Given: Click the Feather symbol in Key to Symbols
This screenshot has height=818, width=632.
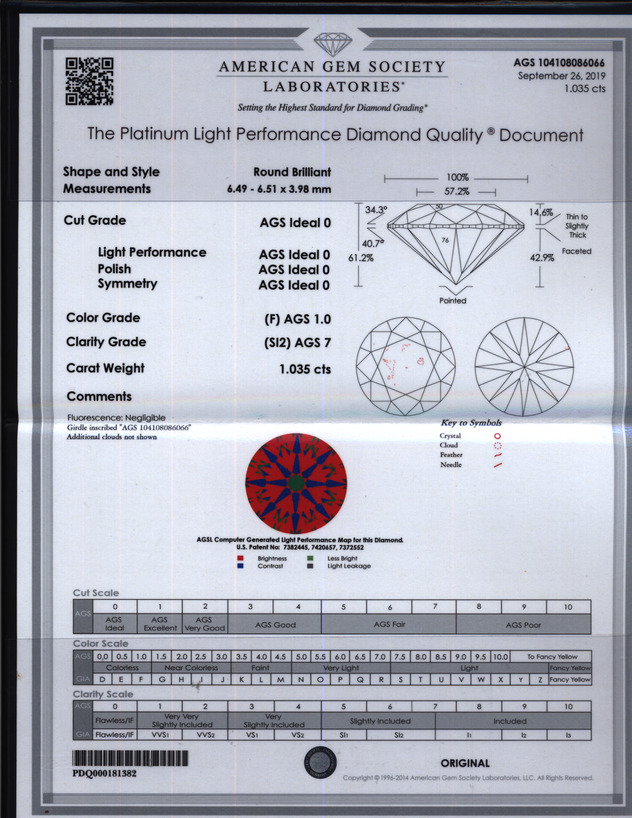Looking at the screenshot, I should (497, 456).
